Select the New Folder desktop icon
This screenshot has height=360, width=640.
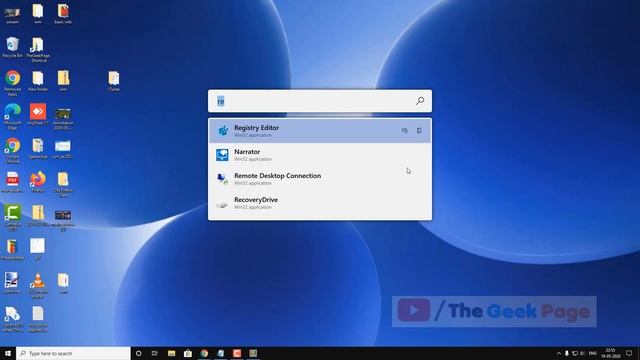(38, 81)
